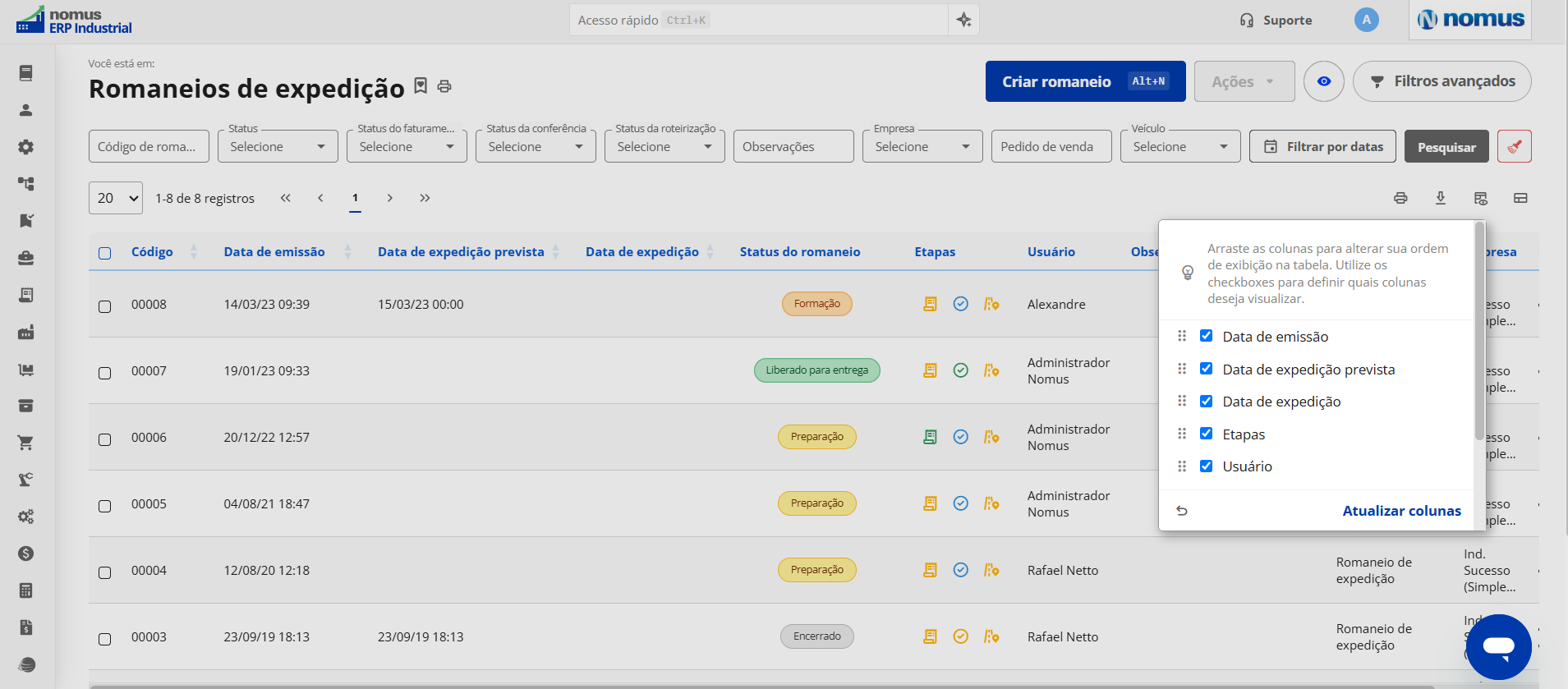
Task: Toggle the select-all checkbox in table header
Action: coord(105,253)
